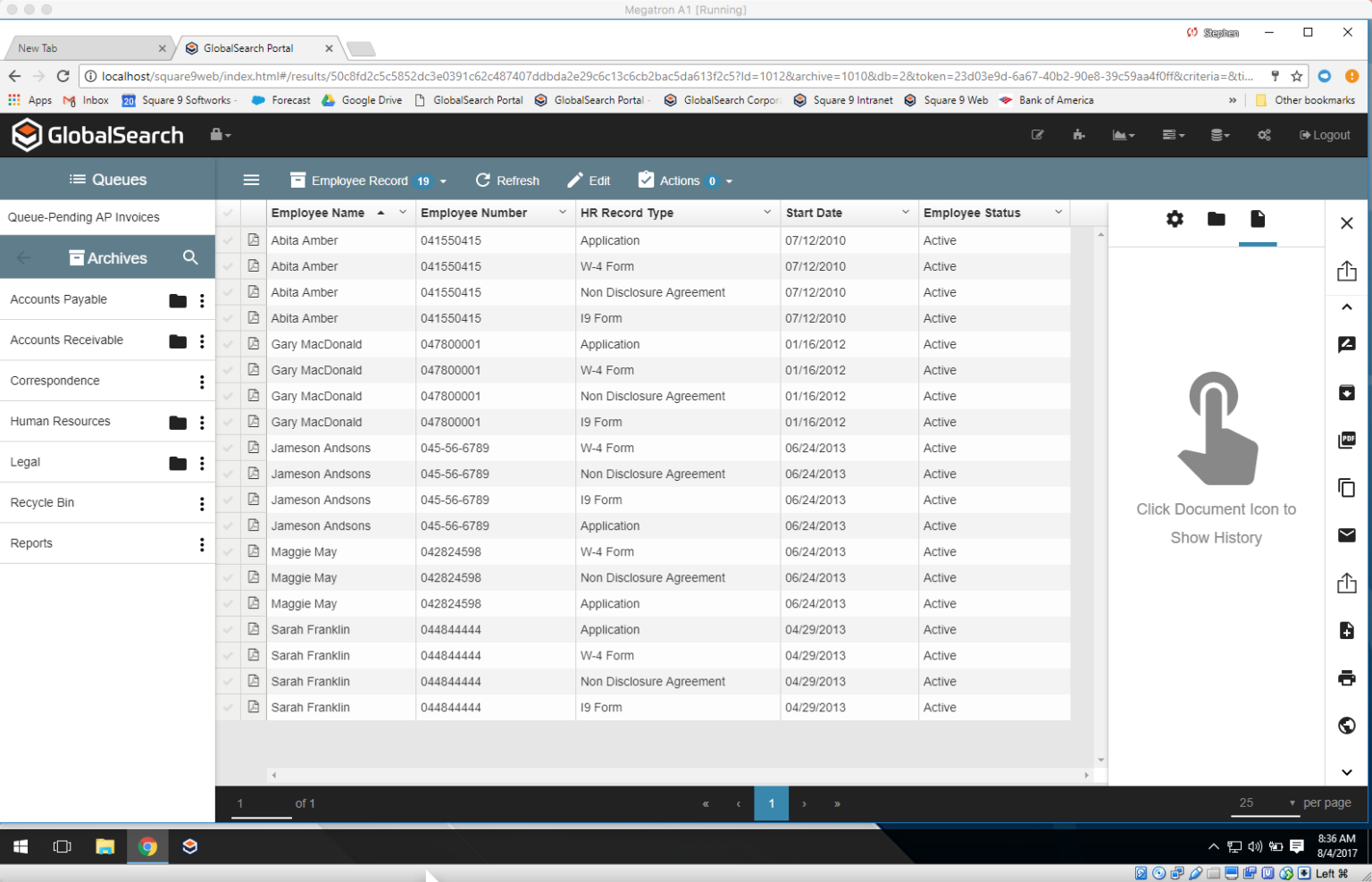Click the email envelope icon
Screen dimensions: 1372x882
click(x=1347, y=535)
